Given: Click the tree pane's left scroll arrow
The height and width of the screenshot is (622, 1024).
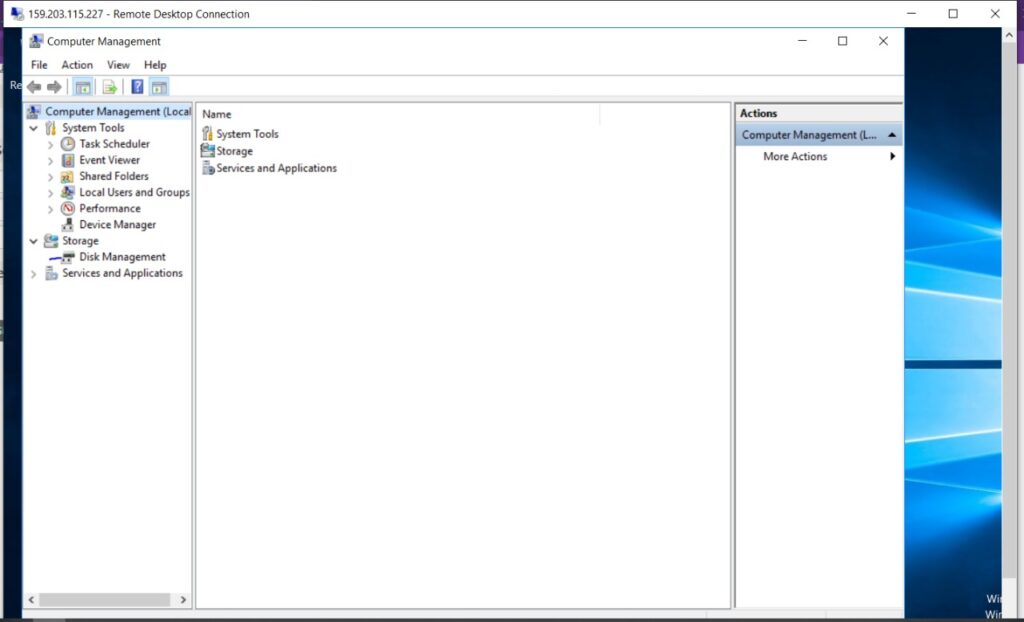Looking at the screenshot, I should pos(31,599).
